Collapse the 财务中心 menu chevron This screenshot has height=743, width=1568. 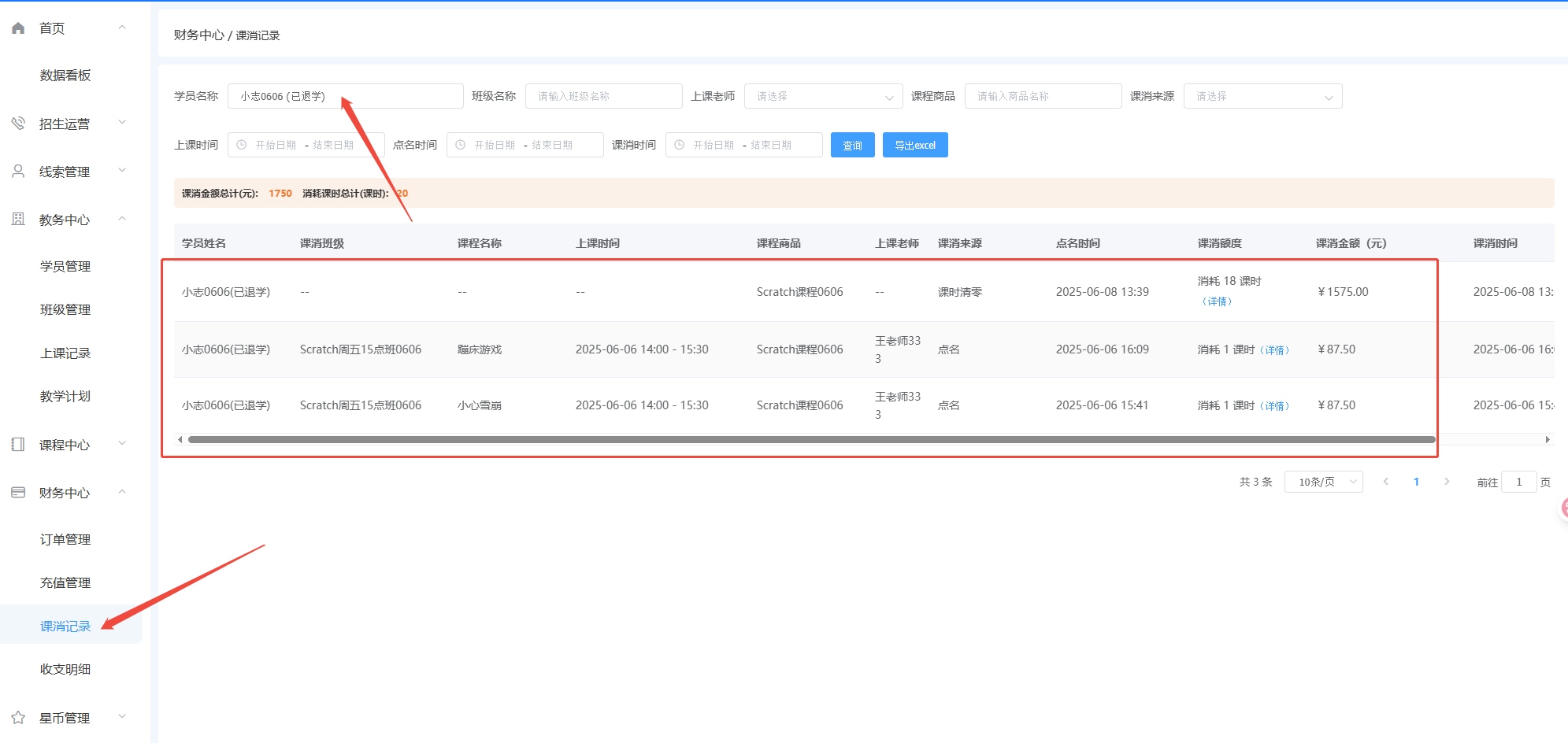point(122,492)
